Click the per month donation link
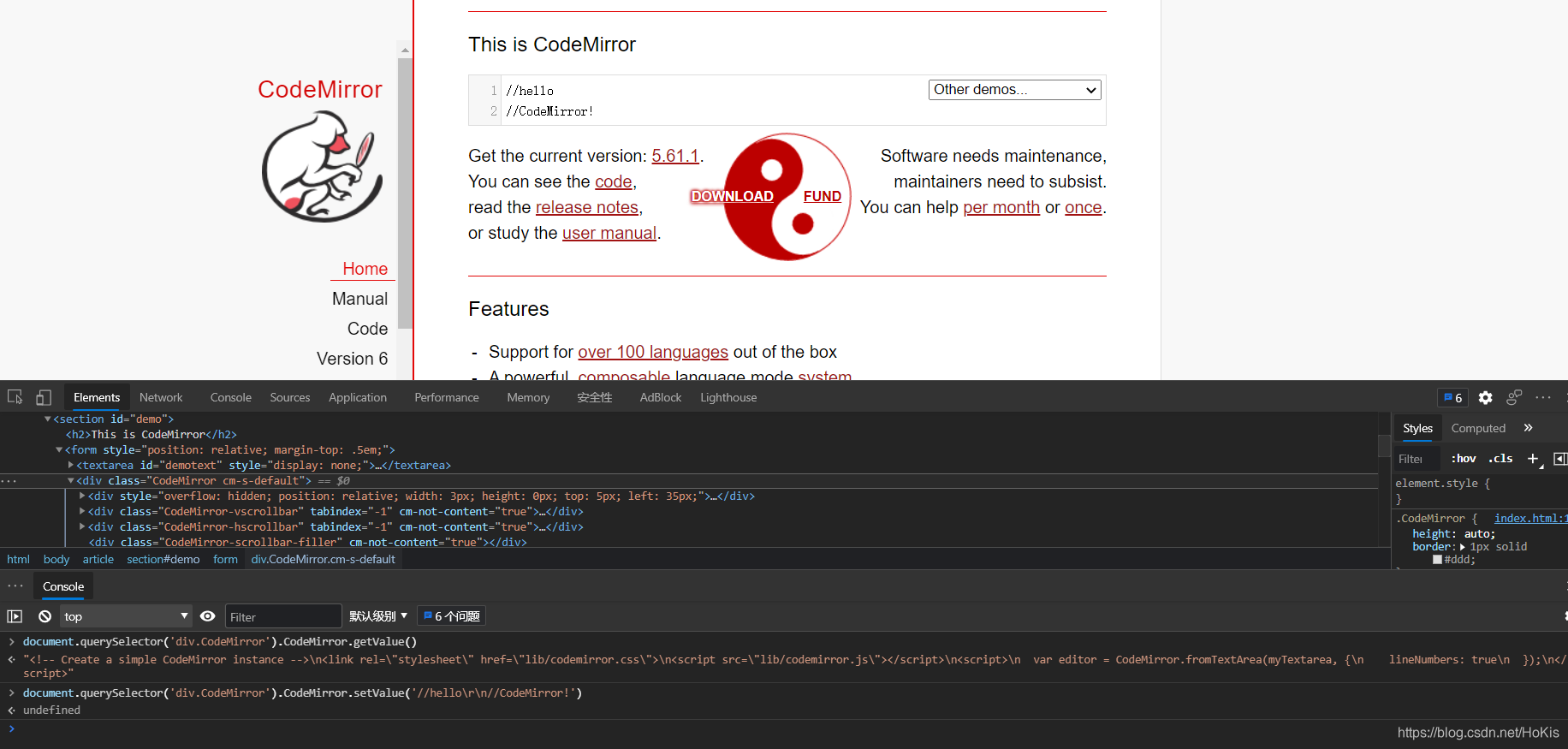Image resolution: width=1568 pixels, height=749 pixels. tap(1001, 207)
